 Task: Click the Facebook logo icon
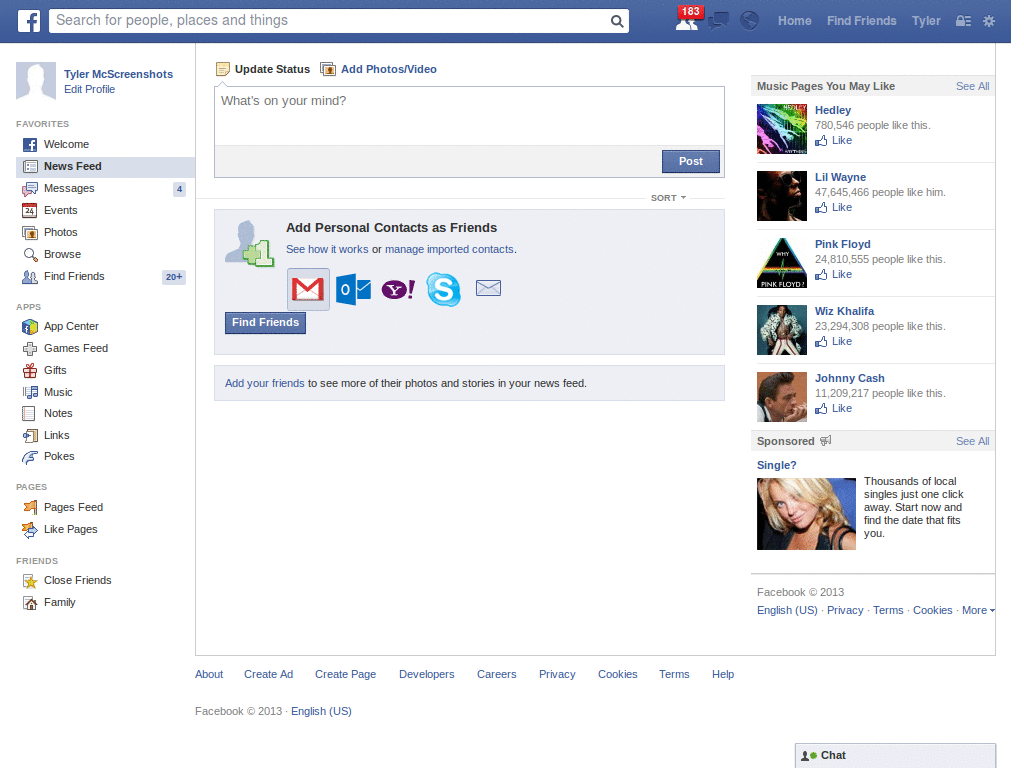pyautogui.click(x=29, y=21)
